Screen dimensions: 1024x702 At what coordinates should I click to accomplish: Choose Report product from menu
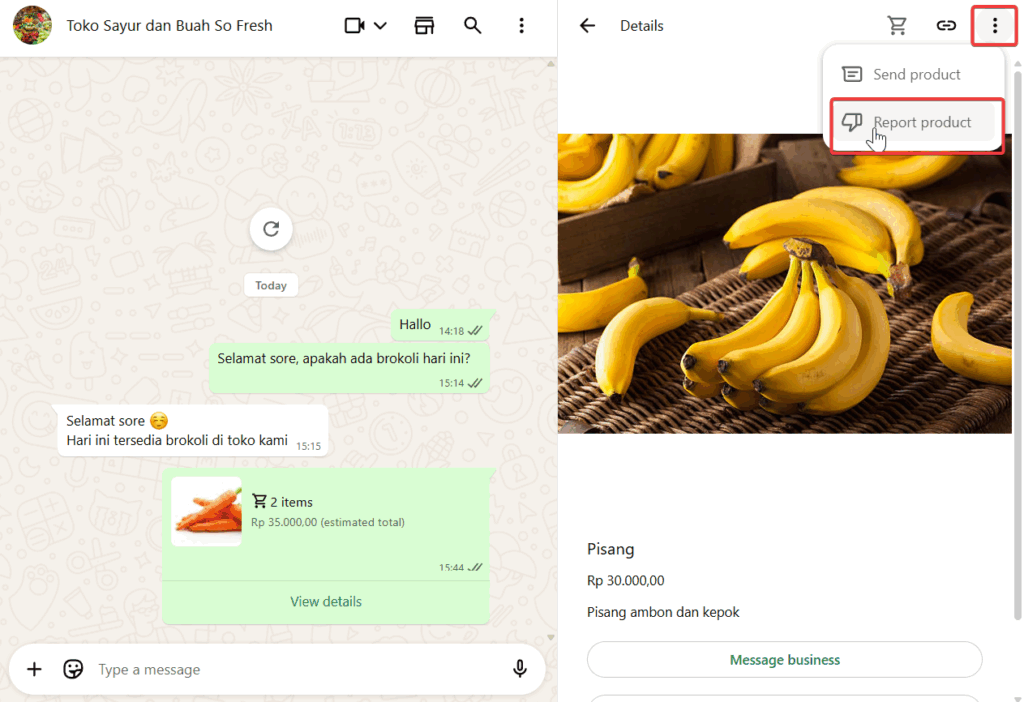coord(921,123)
